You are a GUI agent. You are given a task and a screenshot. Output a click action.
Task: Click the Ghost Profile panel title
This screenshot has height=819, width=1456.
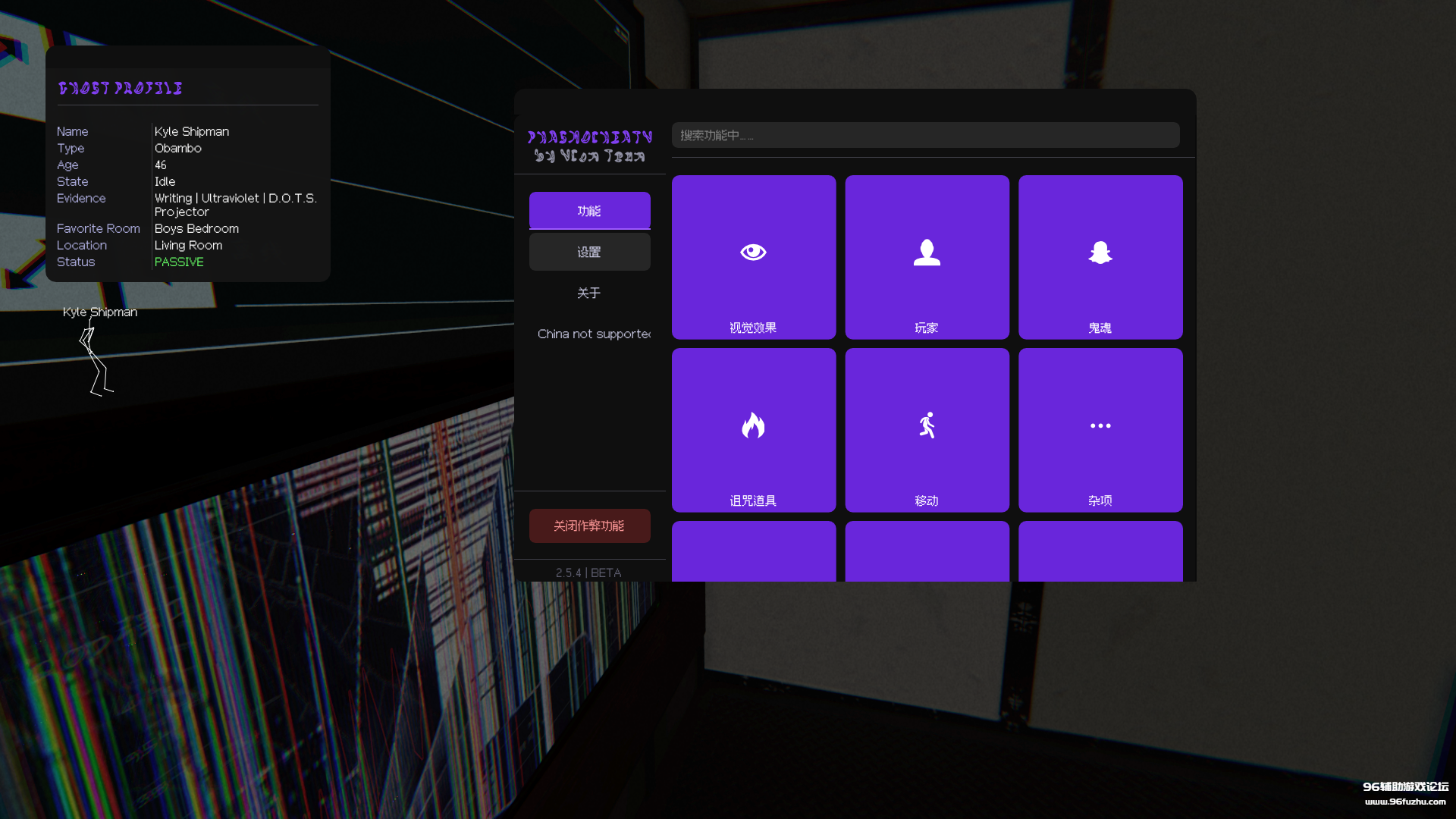pos(121,88)
